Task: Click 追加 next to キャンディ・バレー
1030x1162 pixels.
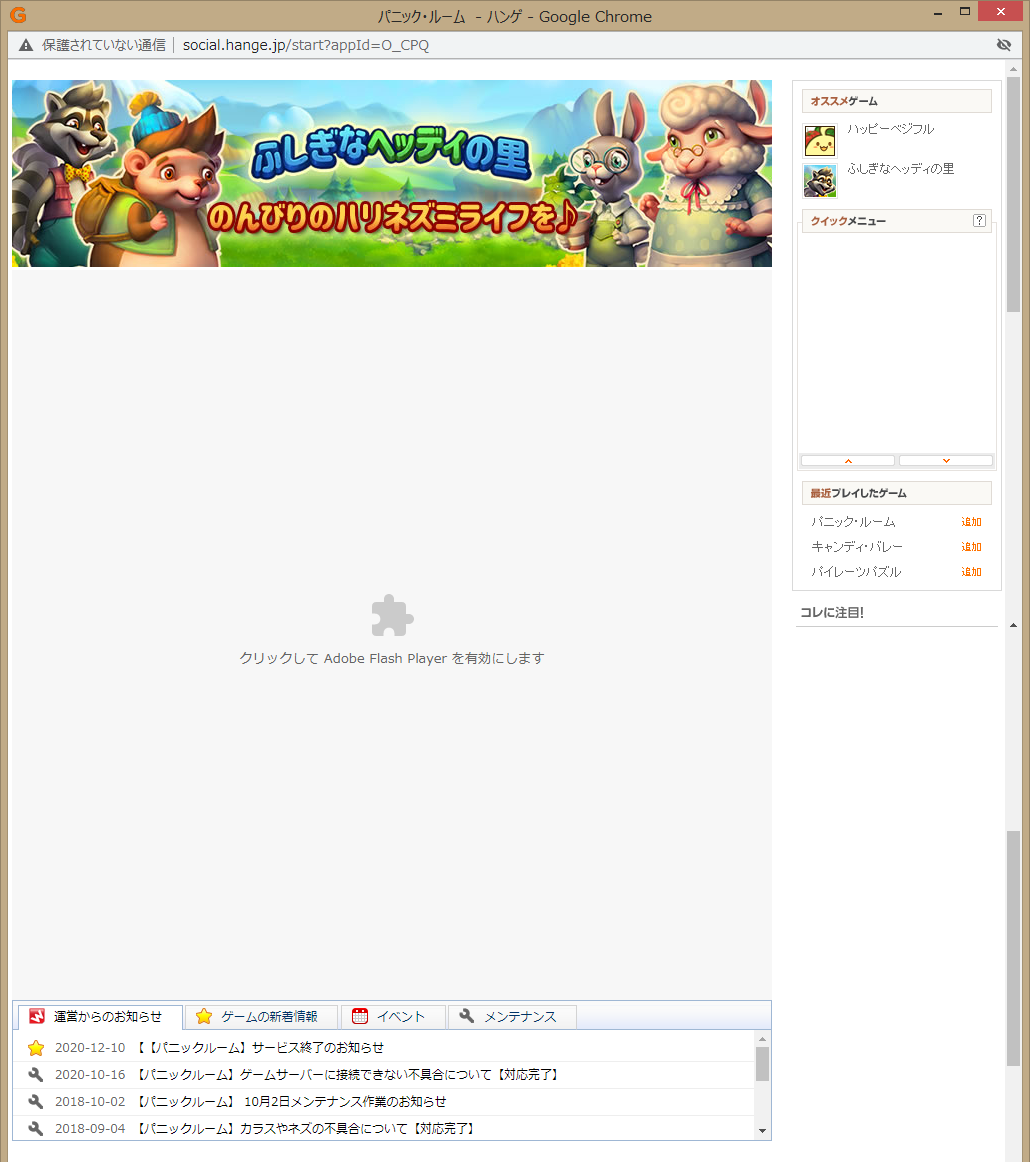Action: tap(971, 547)
